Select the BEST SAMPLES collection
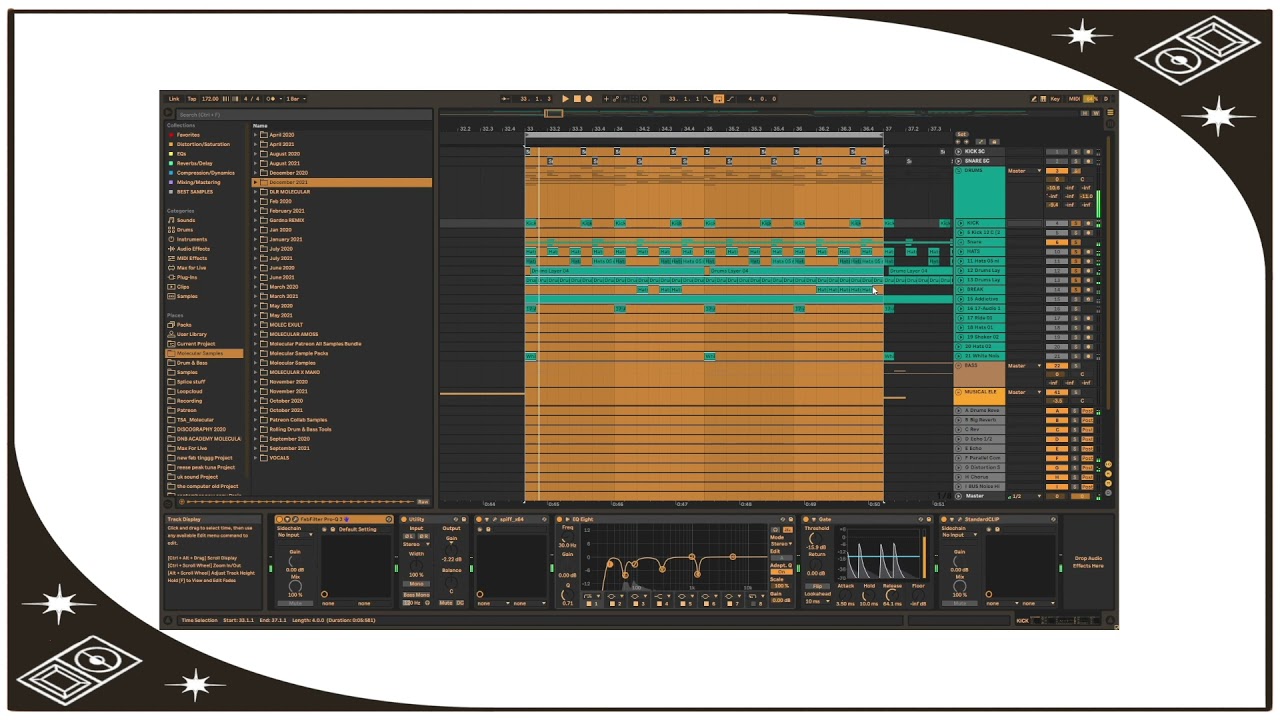The width and height of the screenshot is (1280, 720). click(194, 191)
